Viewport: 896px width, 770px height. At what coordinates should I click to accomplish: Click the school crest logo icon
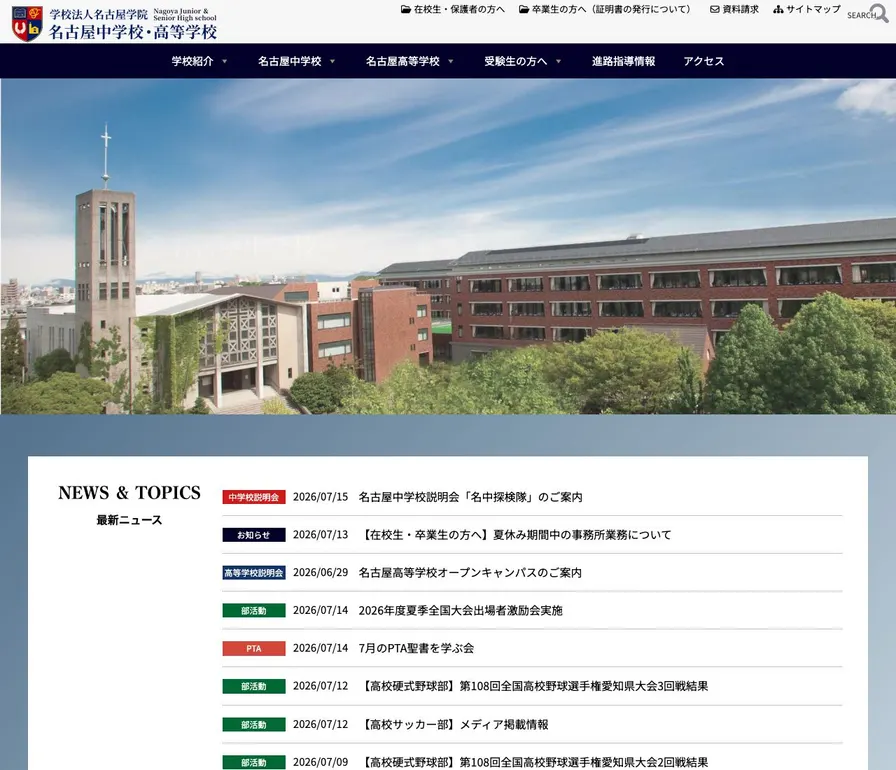tap(27, 24)
